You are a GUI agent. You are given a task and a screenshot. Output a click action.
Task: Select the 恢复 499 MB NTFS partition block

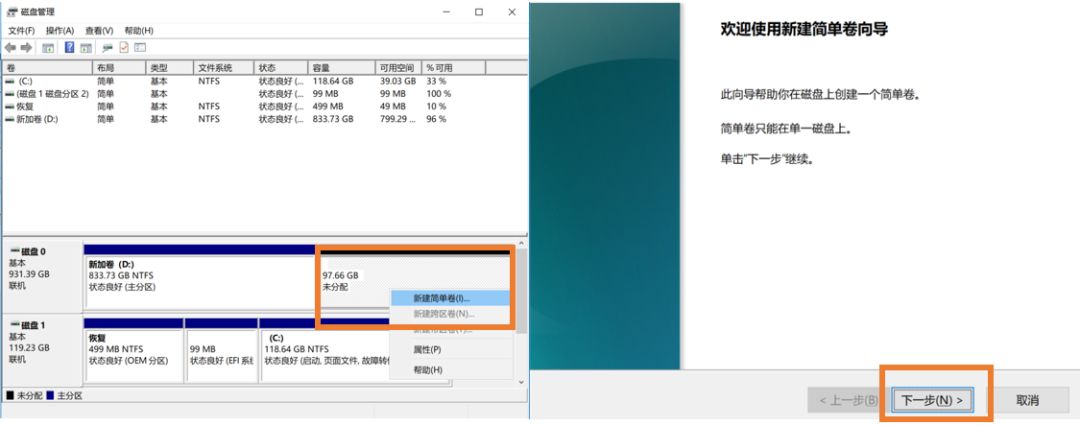[134, 352]
